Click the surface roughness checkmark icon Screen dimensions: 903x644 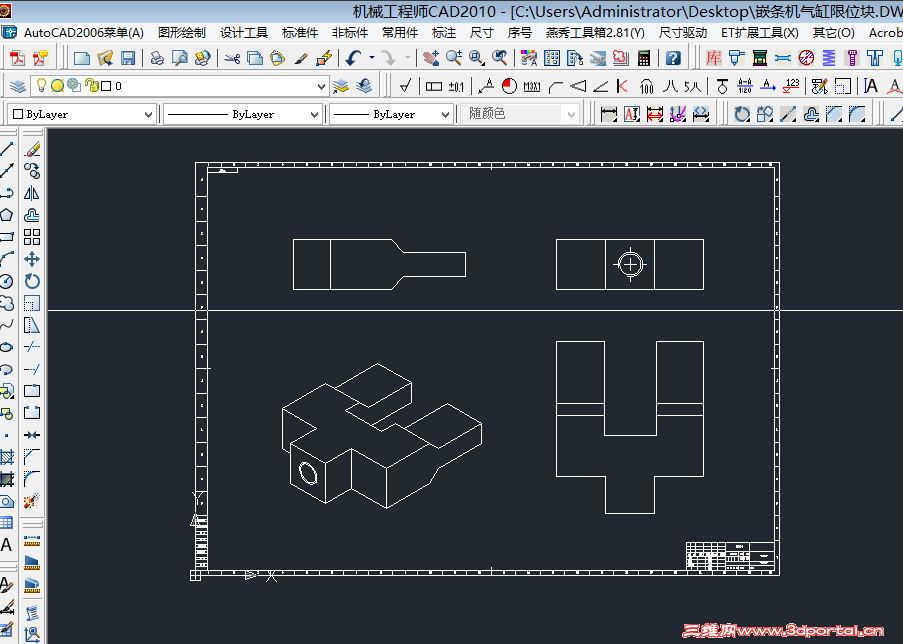(405, 86)
